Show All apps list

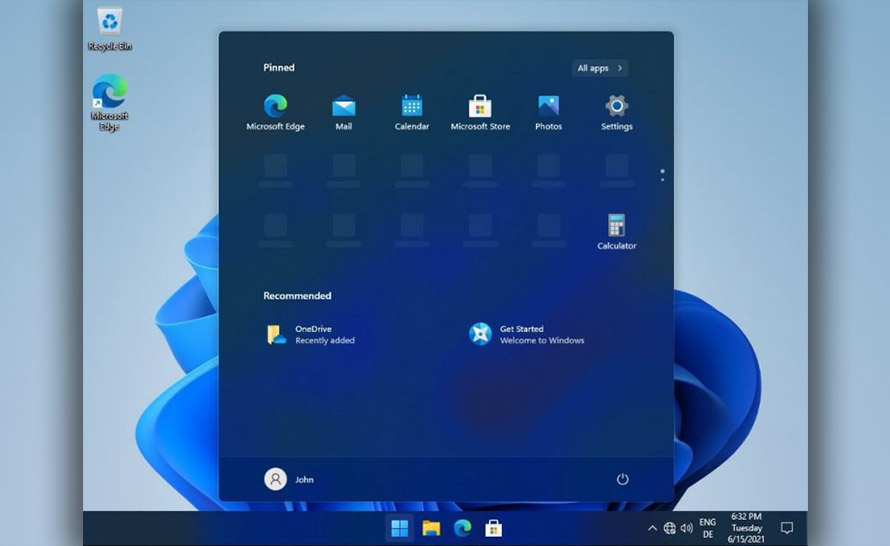[599, 68]
